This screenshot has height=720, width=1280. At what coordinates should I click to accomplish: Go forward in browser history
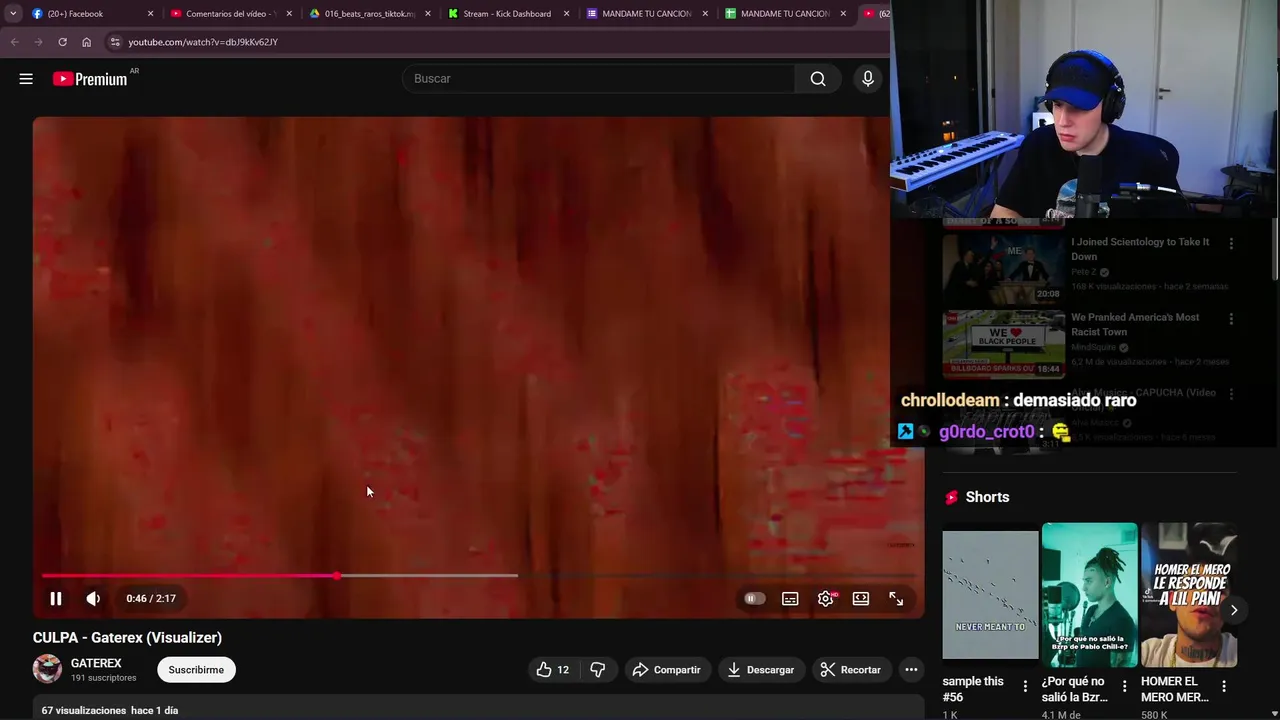(38, 42)
